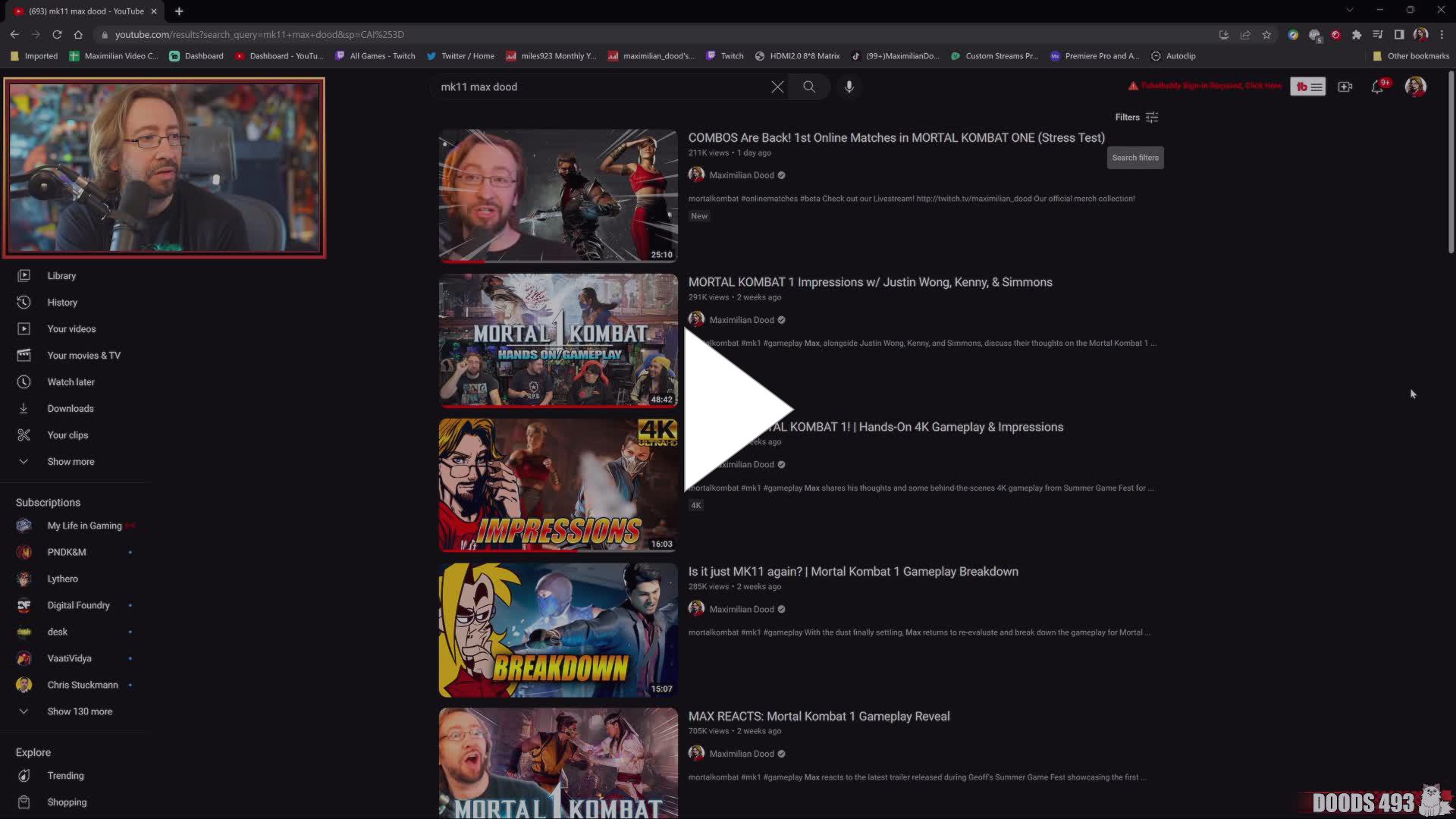1456x819 pixels.
Task: Open the TubeBuddy Sign-in Required link
Action: pos(1206,85)
